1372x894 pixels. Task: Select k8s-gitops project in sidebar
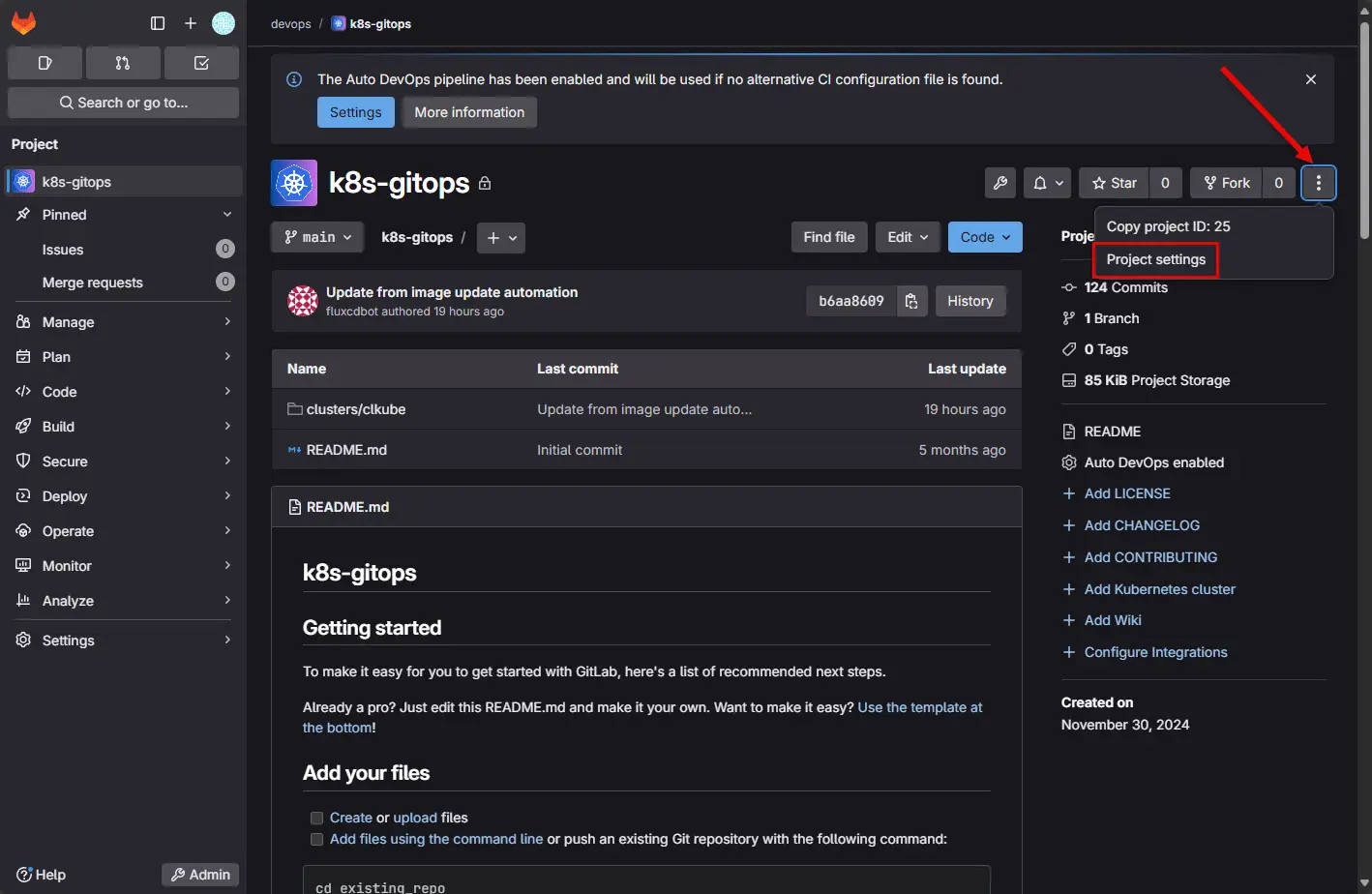pyautogui.click(x=123, y=182)
